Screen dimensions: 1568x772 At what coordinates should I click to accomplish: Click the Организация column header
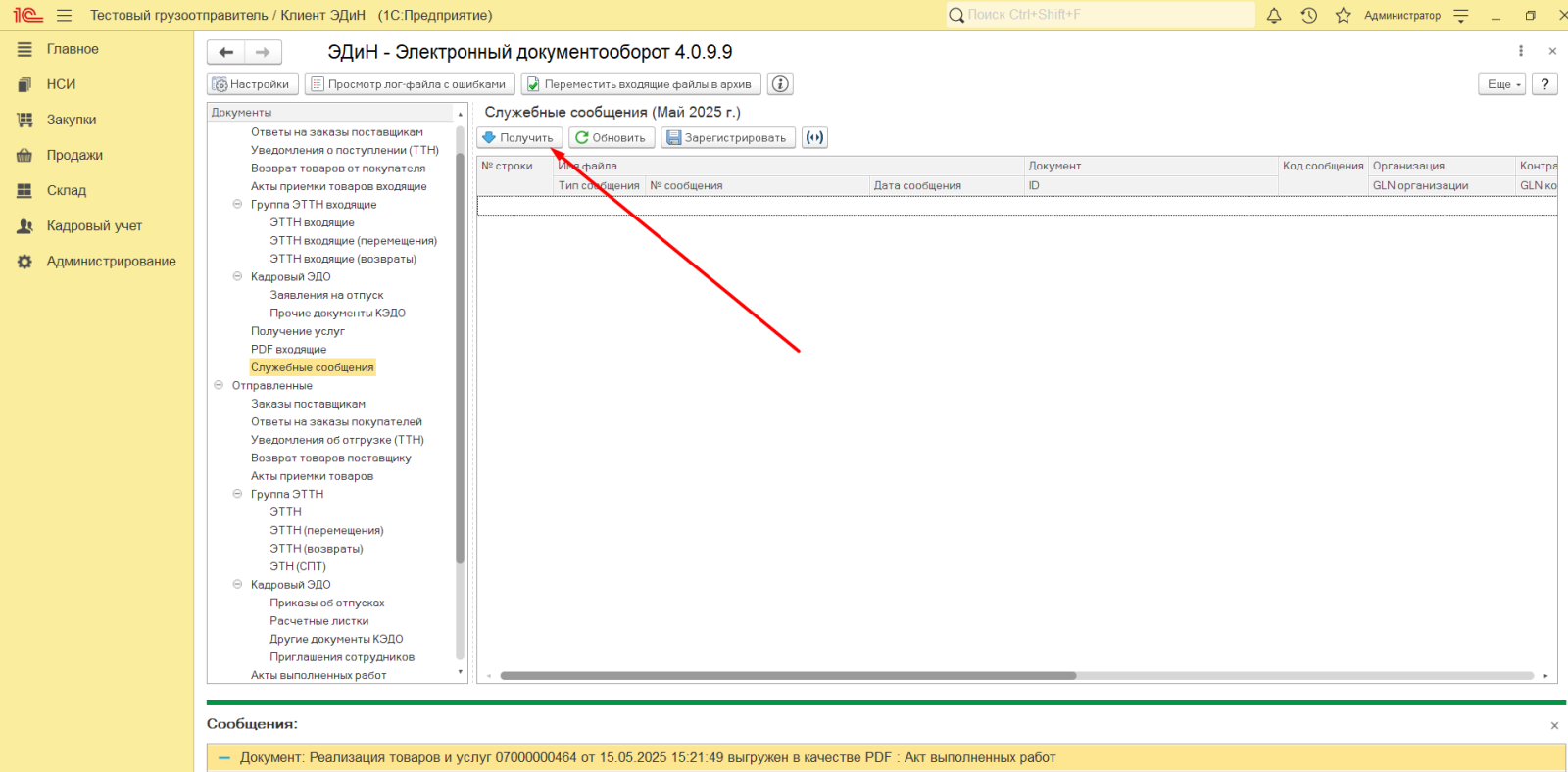[1442, 166]
